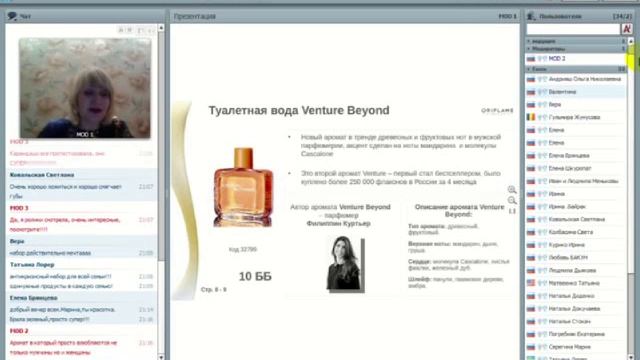This screenshot has height=360, width=640.
Task: Click the headset icon beside Курило Ирина
Action: 542,245
